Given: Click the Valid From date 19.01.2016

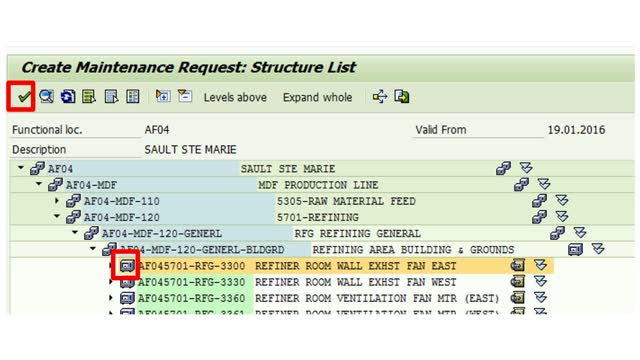Looking at the screenshot, I should pos(576,130).
